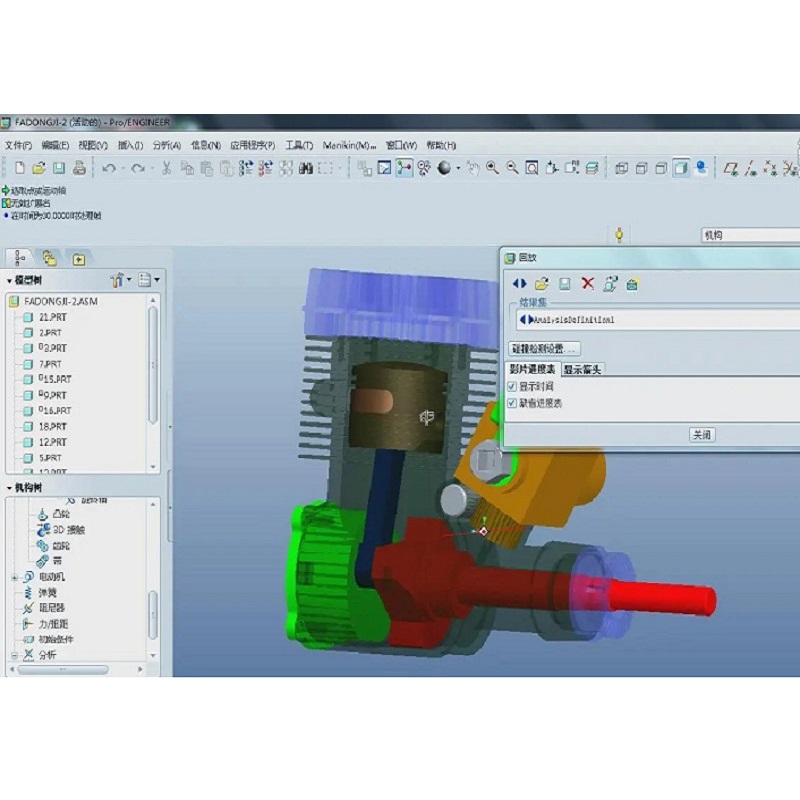Open a file via the folder icon
Viewport: 800px width, 800px height.
point(39,167)
